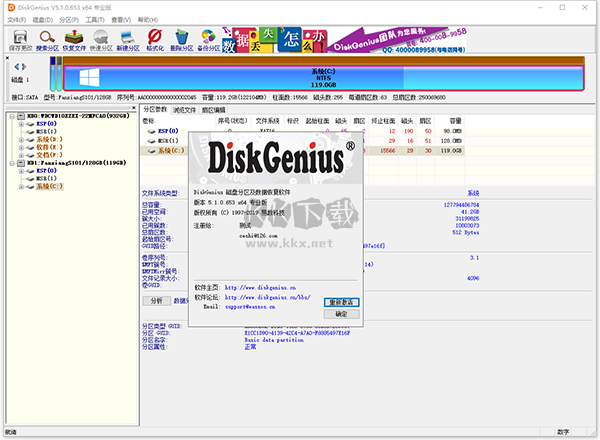This screenshot has width=600, height=440.
Task: Collapse the HD1 Fanxiang S101 disk node
Action: click(10, 162)
